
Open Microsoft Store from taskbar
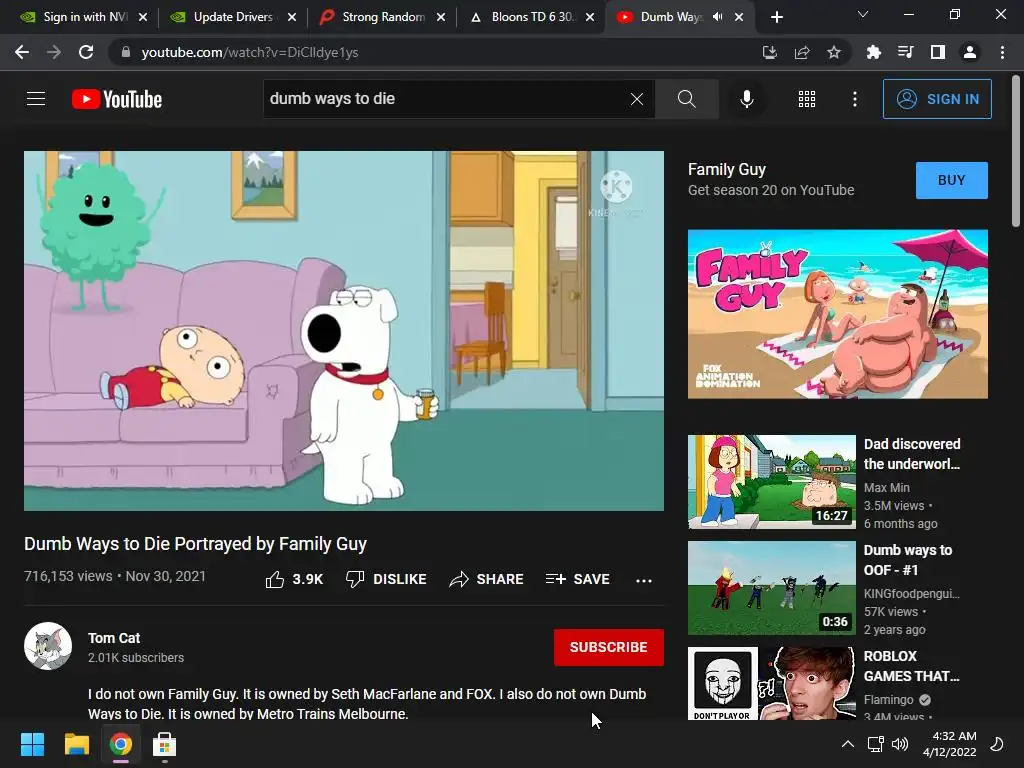point(165,744)
